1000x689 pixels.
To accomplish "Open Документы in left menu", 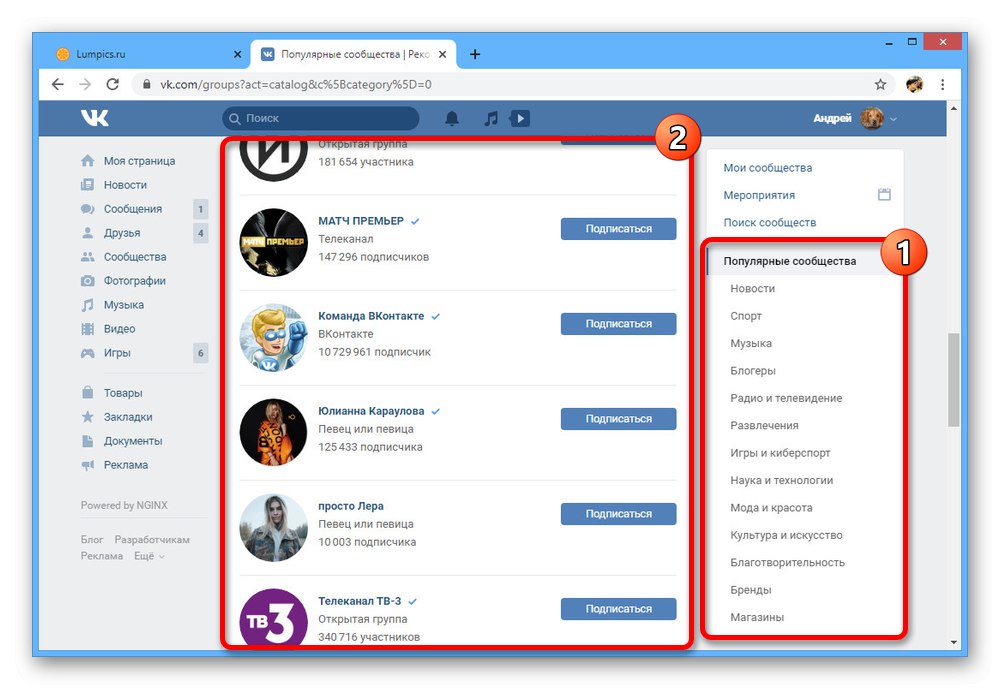I will [x=133, y=441].
